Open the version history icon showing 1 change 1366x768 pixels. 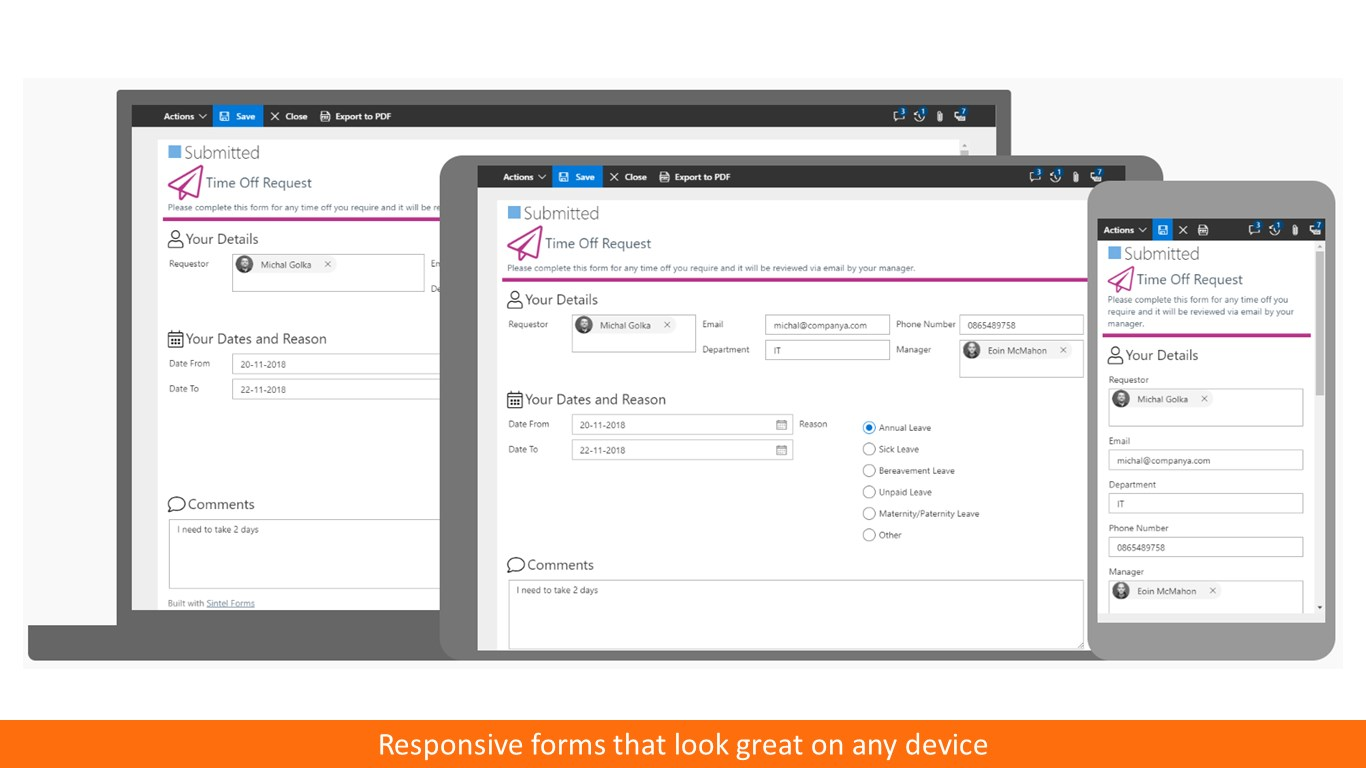coord(1055,176)
